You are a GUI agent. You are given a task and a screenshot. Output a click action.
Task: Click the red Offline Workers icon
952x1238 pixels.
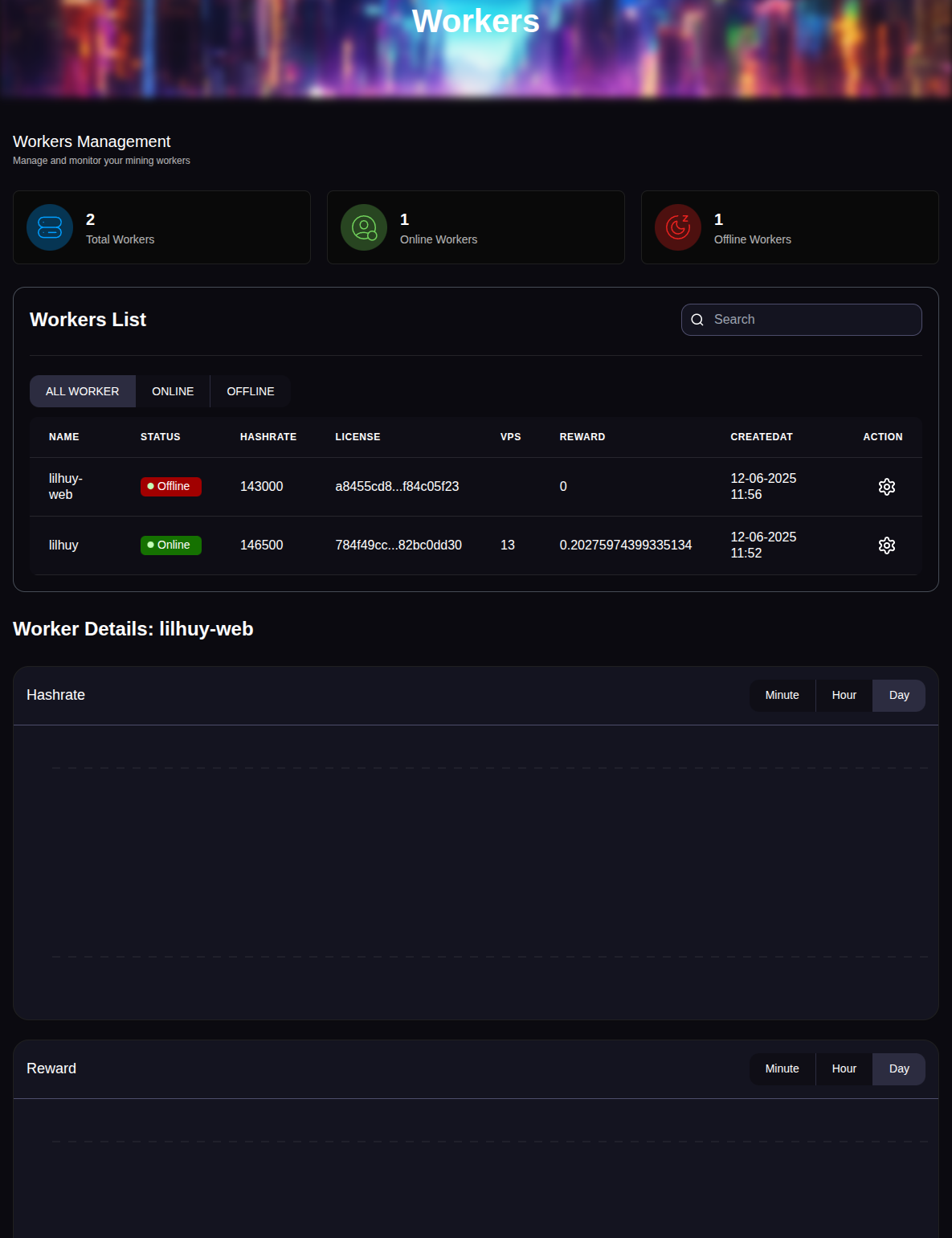[x=677, y=227]
